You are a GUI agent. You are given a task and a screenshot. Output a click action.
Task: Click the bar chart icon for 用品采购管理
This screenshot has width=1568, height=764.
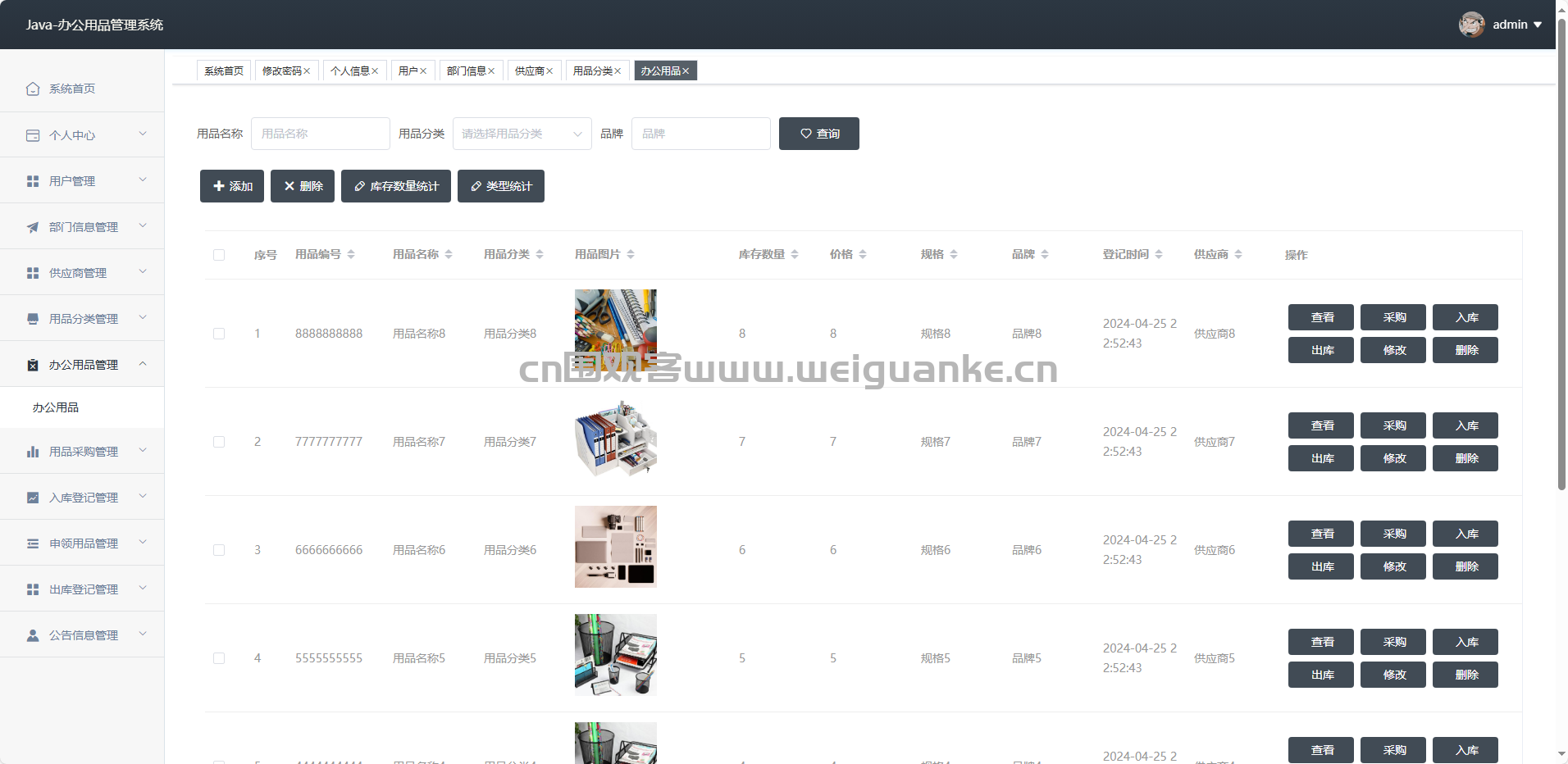point(33,452)
